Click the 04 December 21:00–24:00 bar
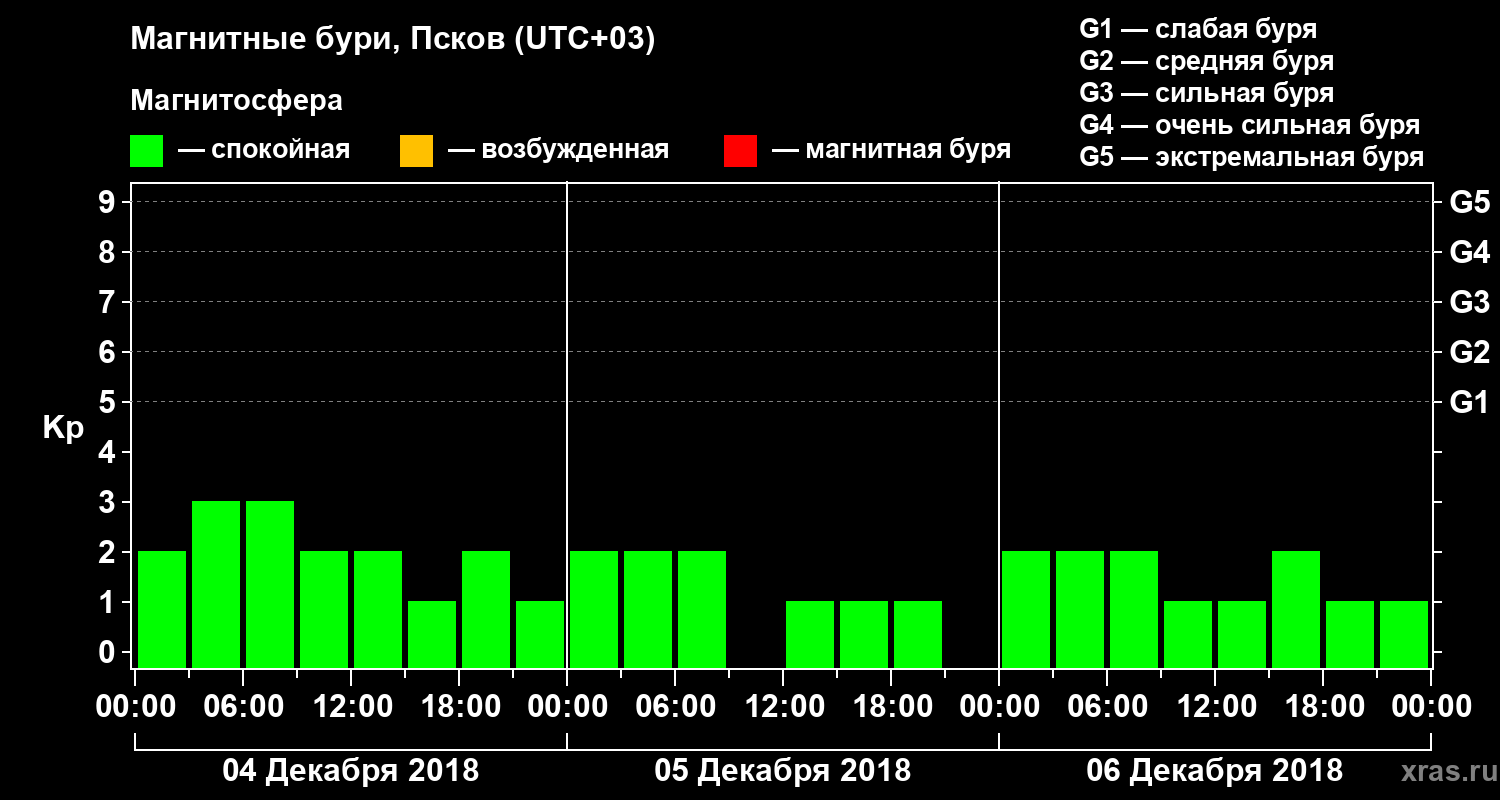This screenshot has height=800, width=1500. pyautogui.click(x=540, y=634)
